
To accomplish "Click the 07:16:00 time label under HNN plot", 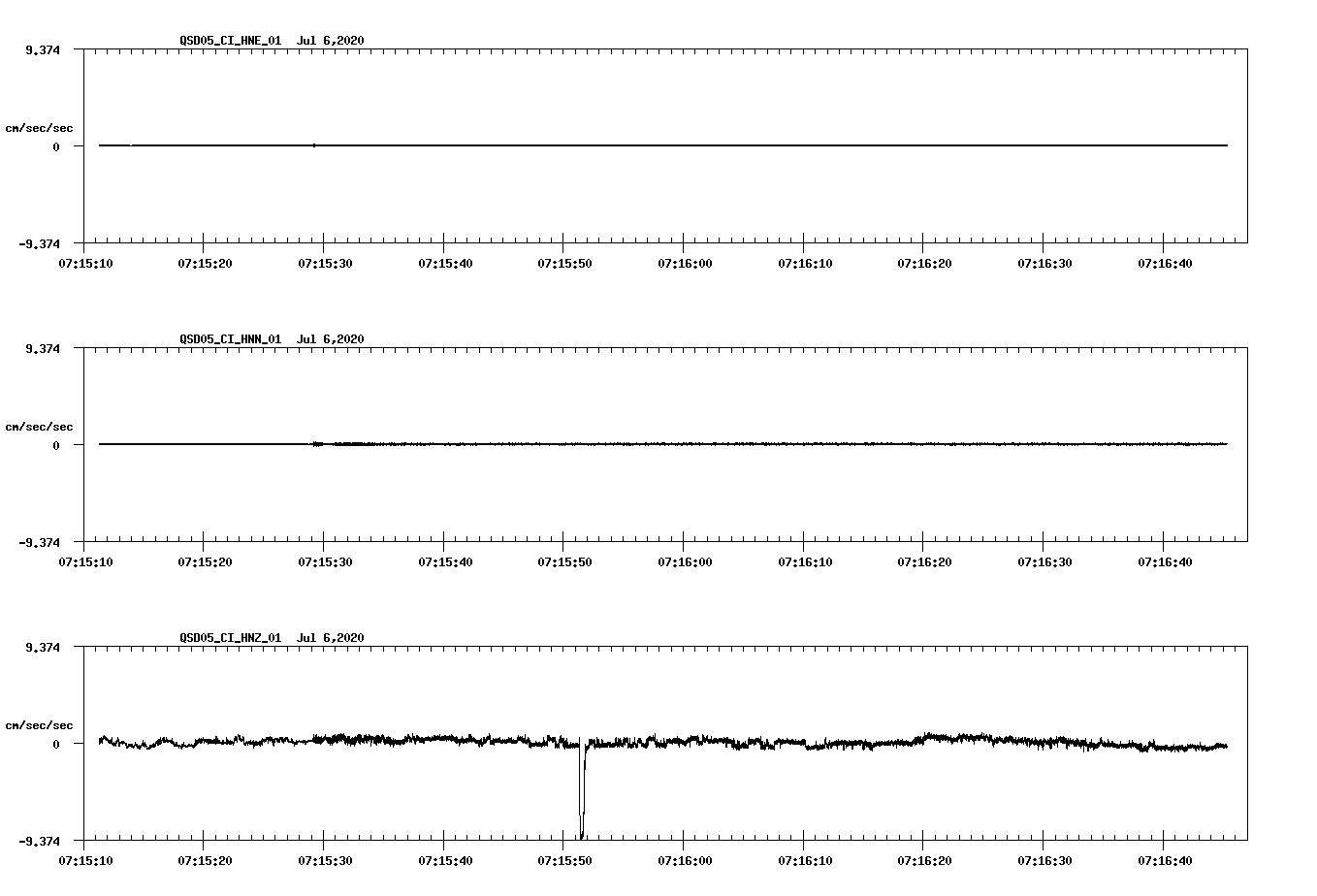I will pos(684,561).
